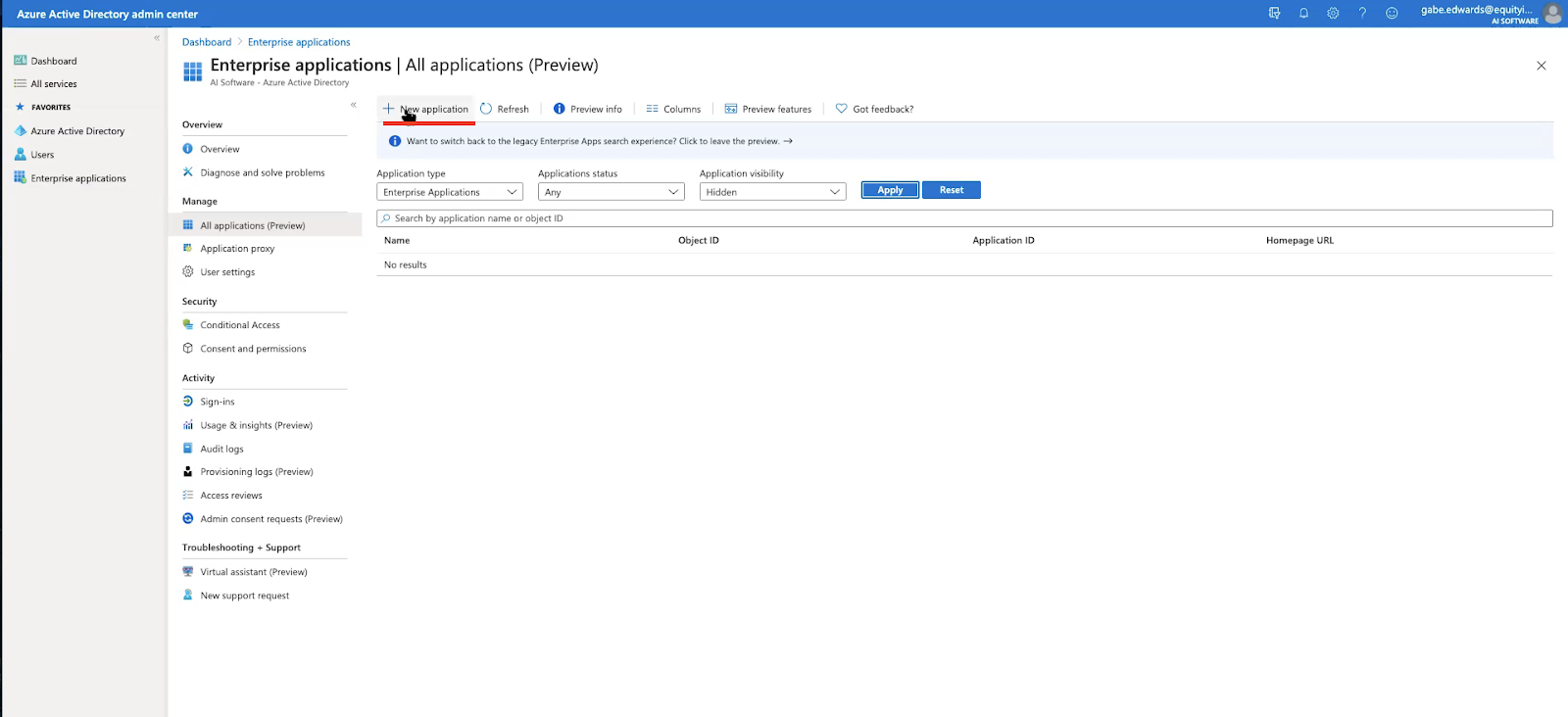Screen dimensions: 1568x717
Task: Click the Overview info icon
Action: coord(188,149)
